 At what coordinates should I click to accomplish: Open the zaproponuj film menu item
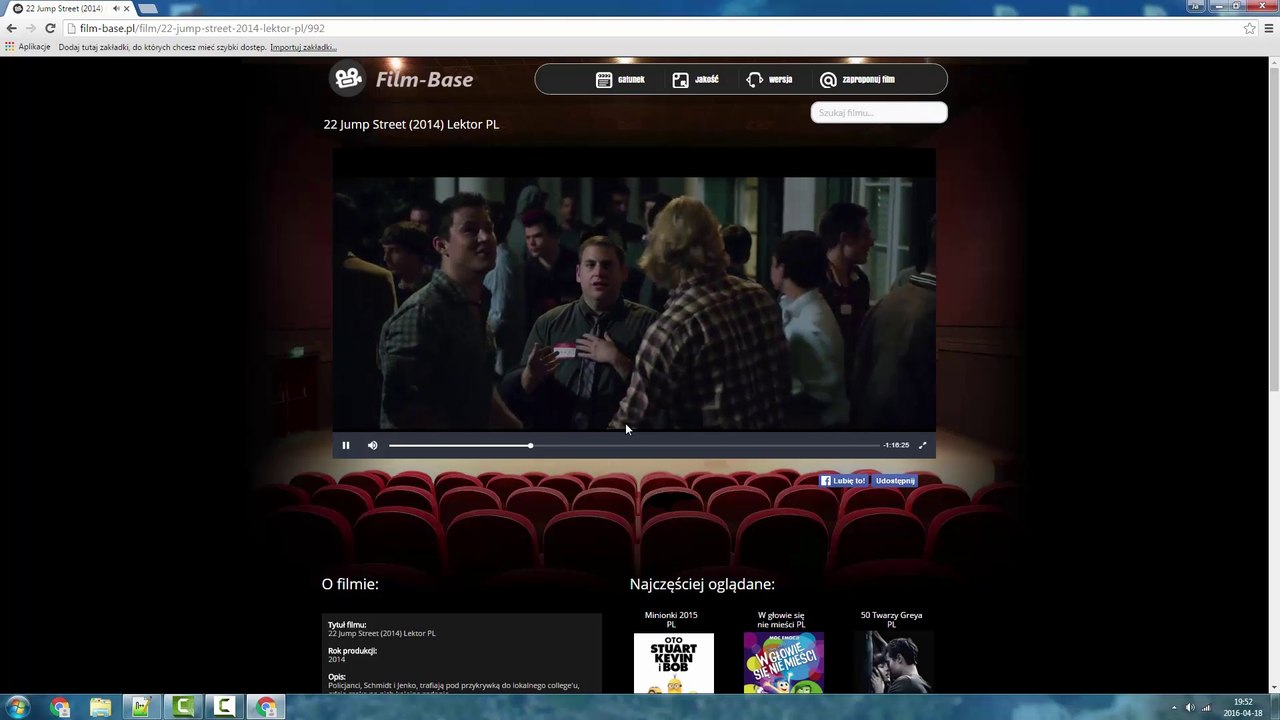point(857,79)
